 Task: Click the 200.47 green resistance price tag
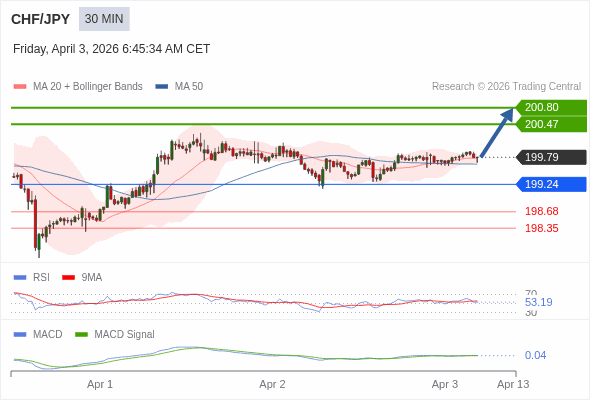551,124
